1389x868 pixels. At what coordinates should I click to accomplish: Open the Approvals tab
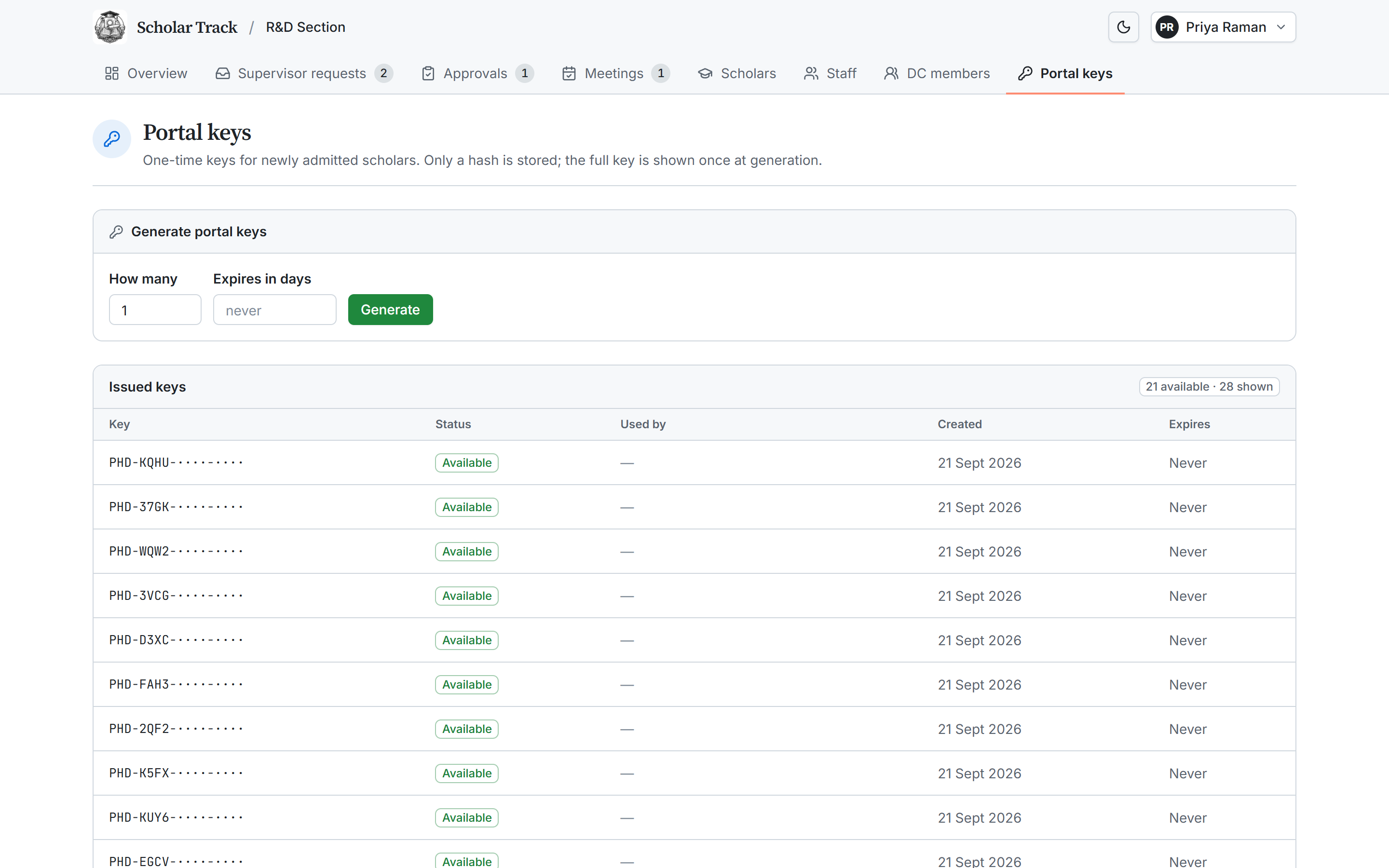[477, 73]
